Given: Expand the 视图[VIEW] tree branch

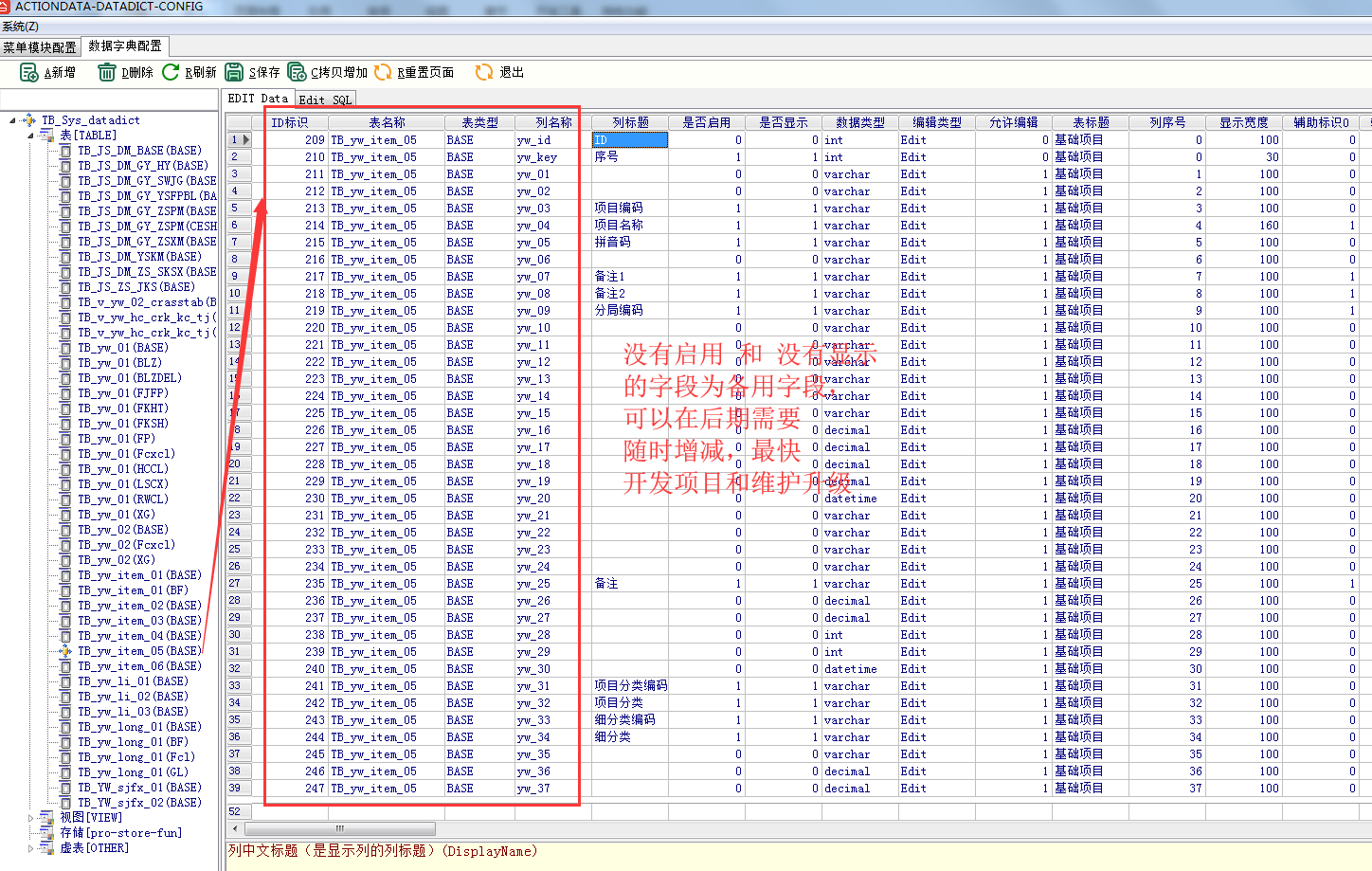Looking at the screenshot, I should point(30,817).
